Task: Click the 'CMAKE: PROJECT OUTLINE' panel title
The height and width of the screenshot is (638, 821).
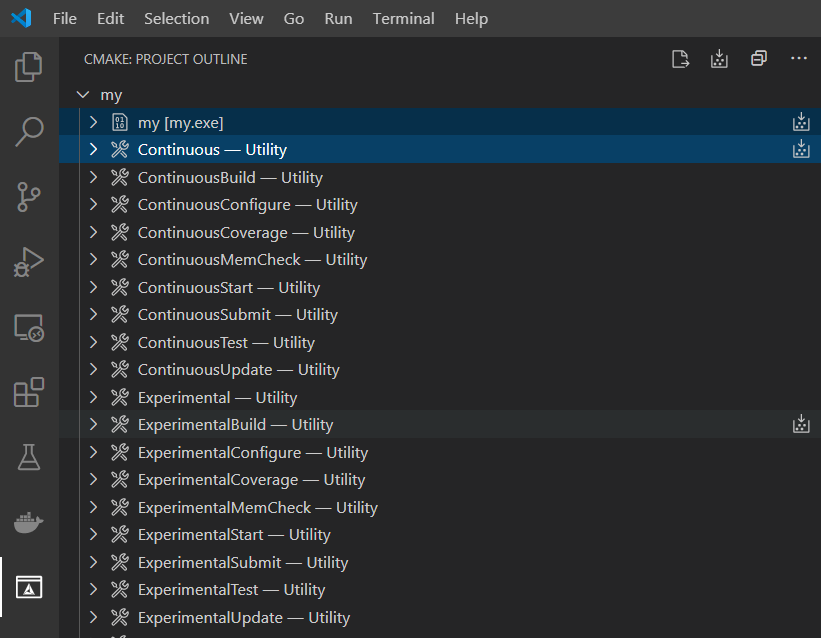Action: point(165,59)
